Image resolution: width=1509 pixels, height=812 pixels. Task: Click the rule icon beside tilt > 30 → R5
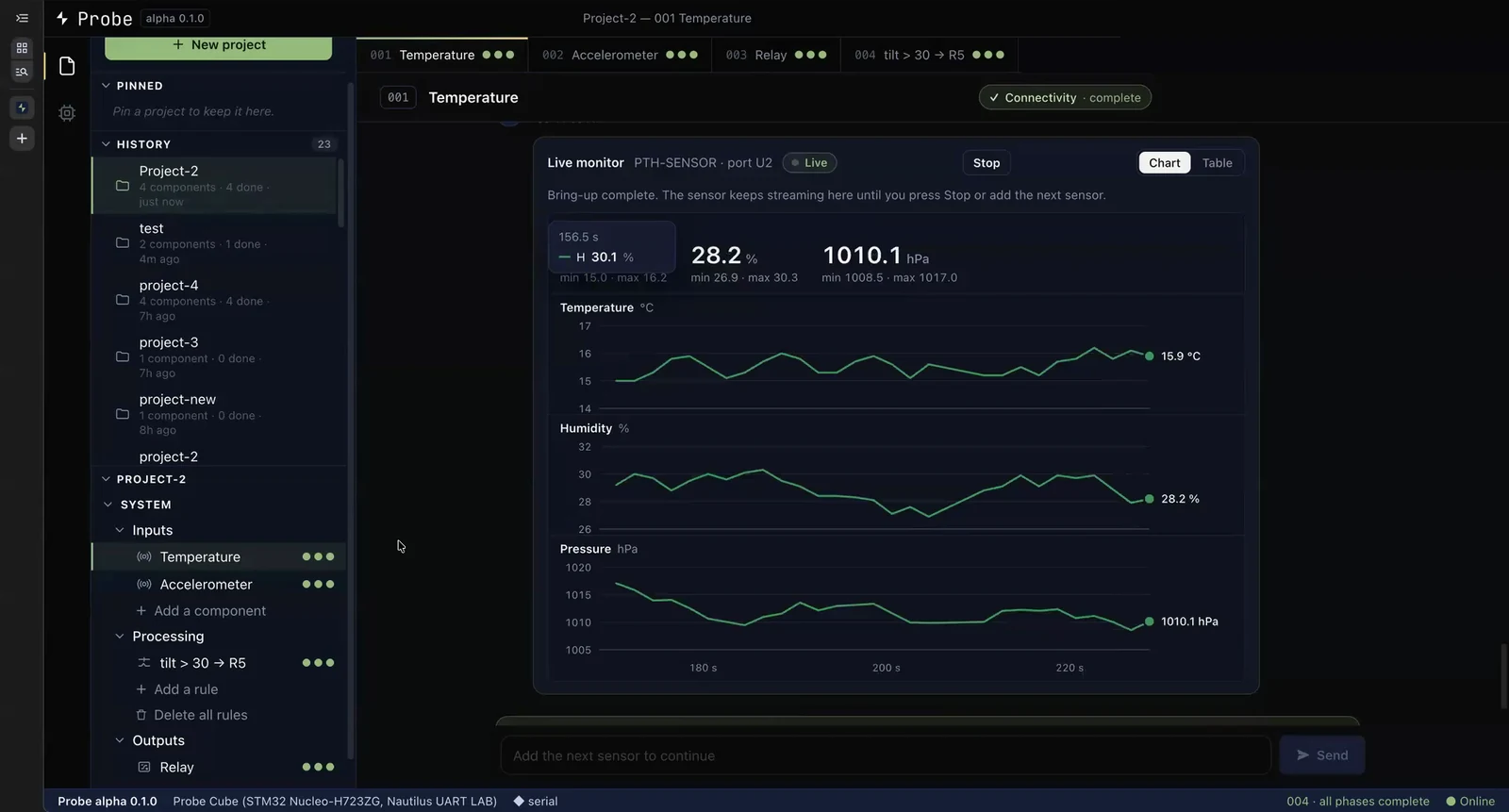pyautogui.click(x=144, y=663)
